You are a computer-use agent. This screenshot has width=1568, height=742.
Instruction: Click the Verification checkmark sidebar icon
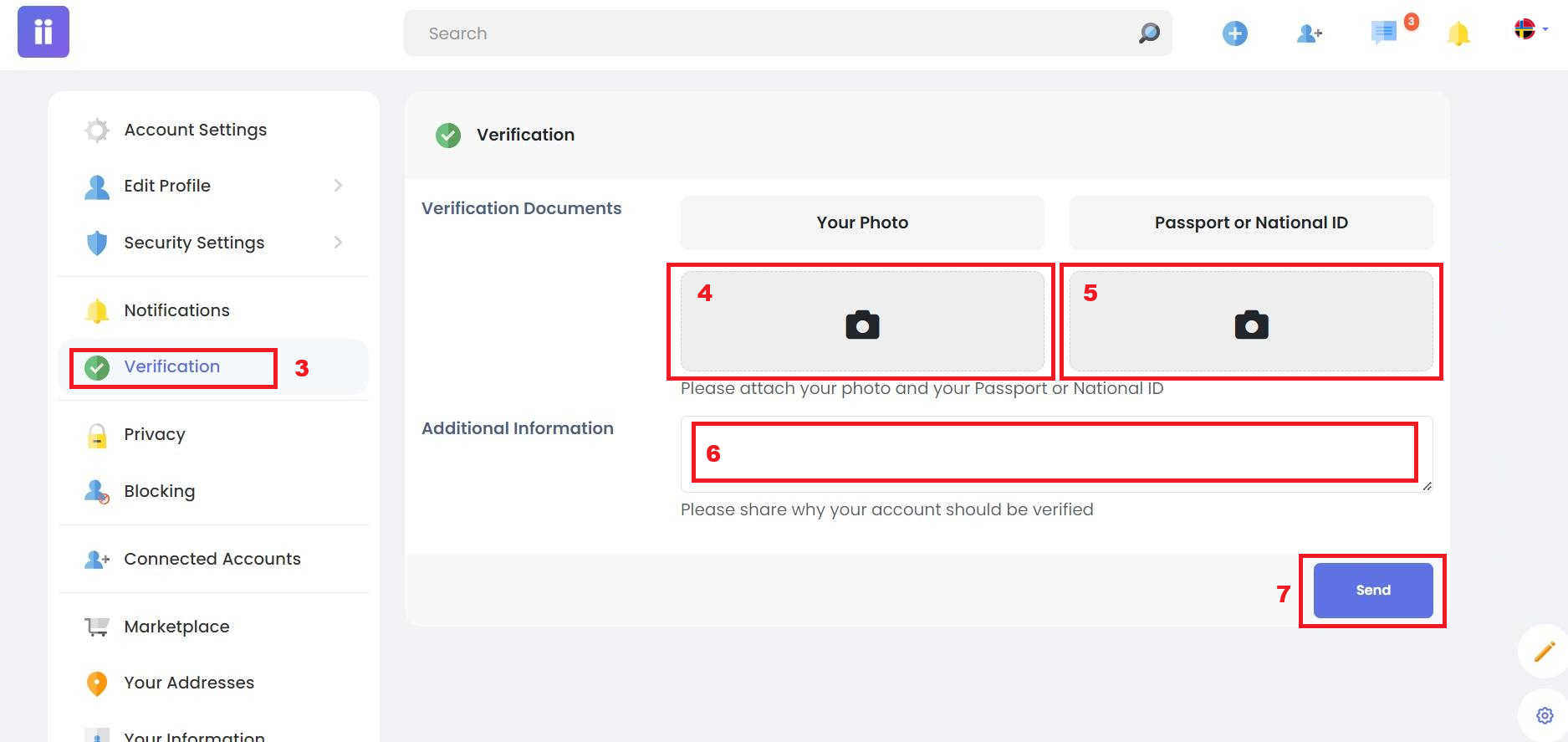coord(97,367)
